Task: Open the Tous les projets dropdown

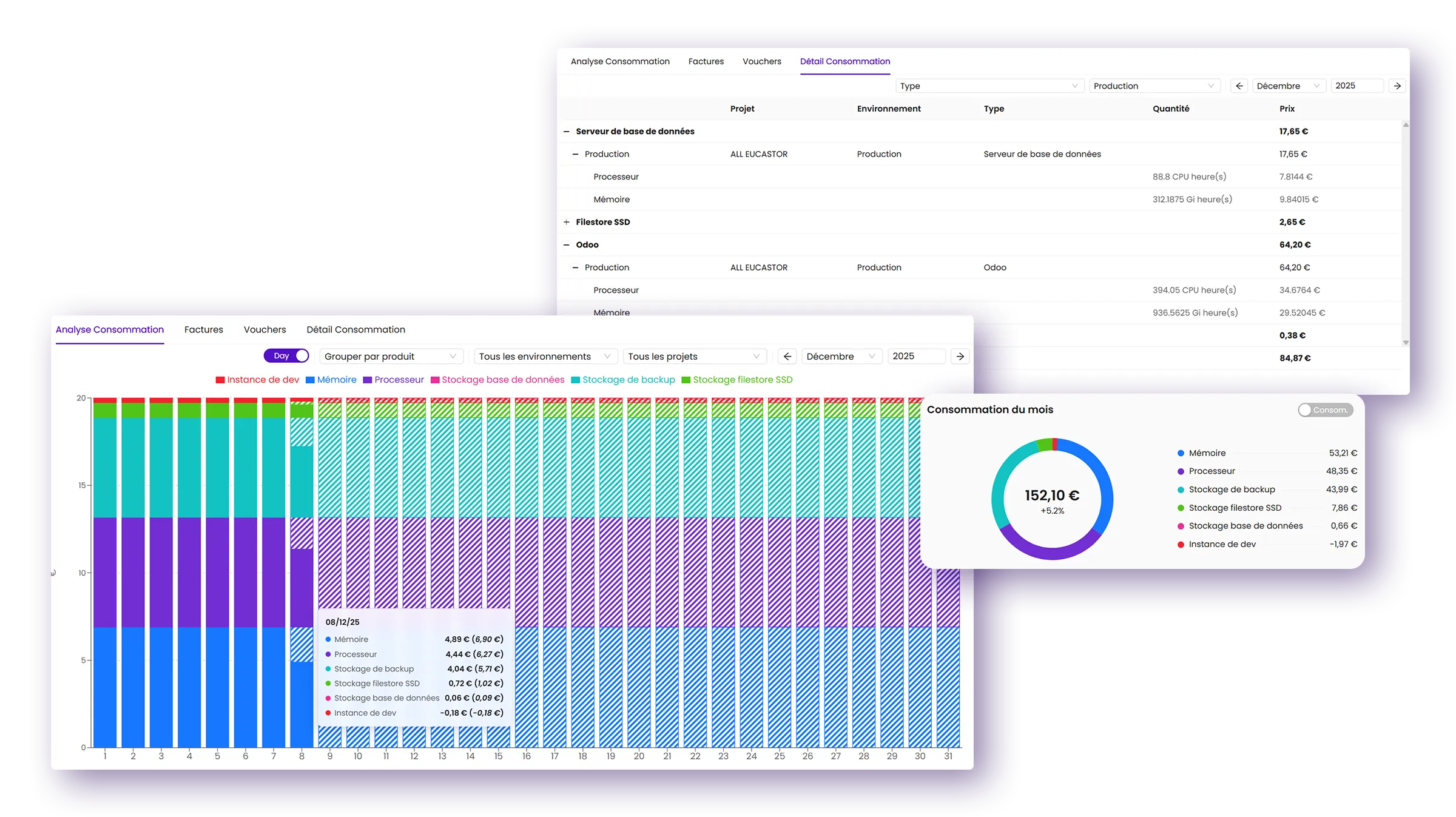Action: [694, 356]
